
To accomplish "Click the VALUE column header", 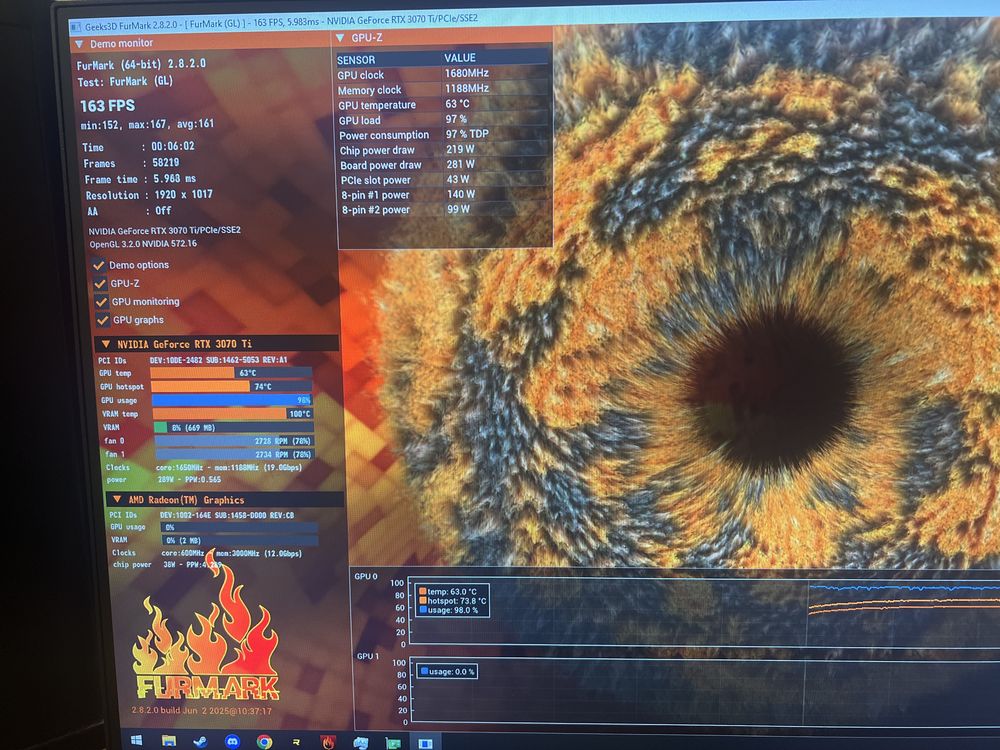I will (460, 58).
